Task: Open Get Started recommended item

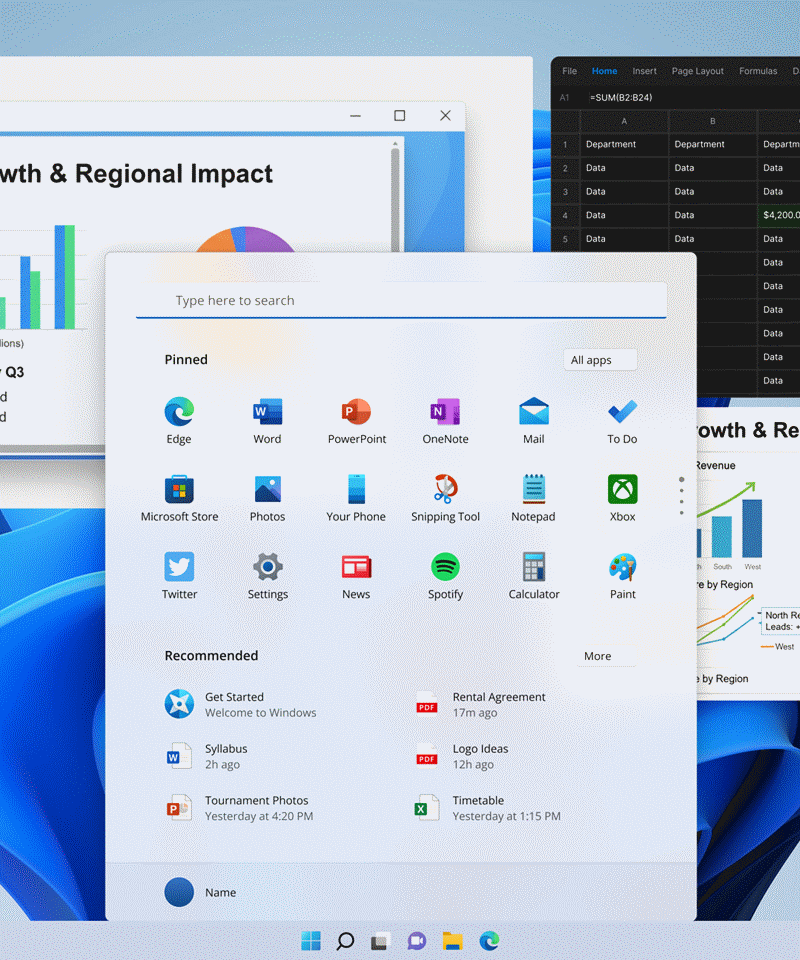Action: tap(241, 704)
